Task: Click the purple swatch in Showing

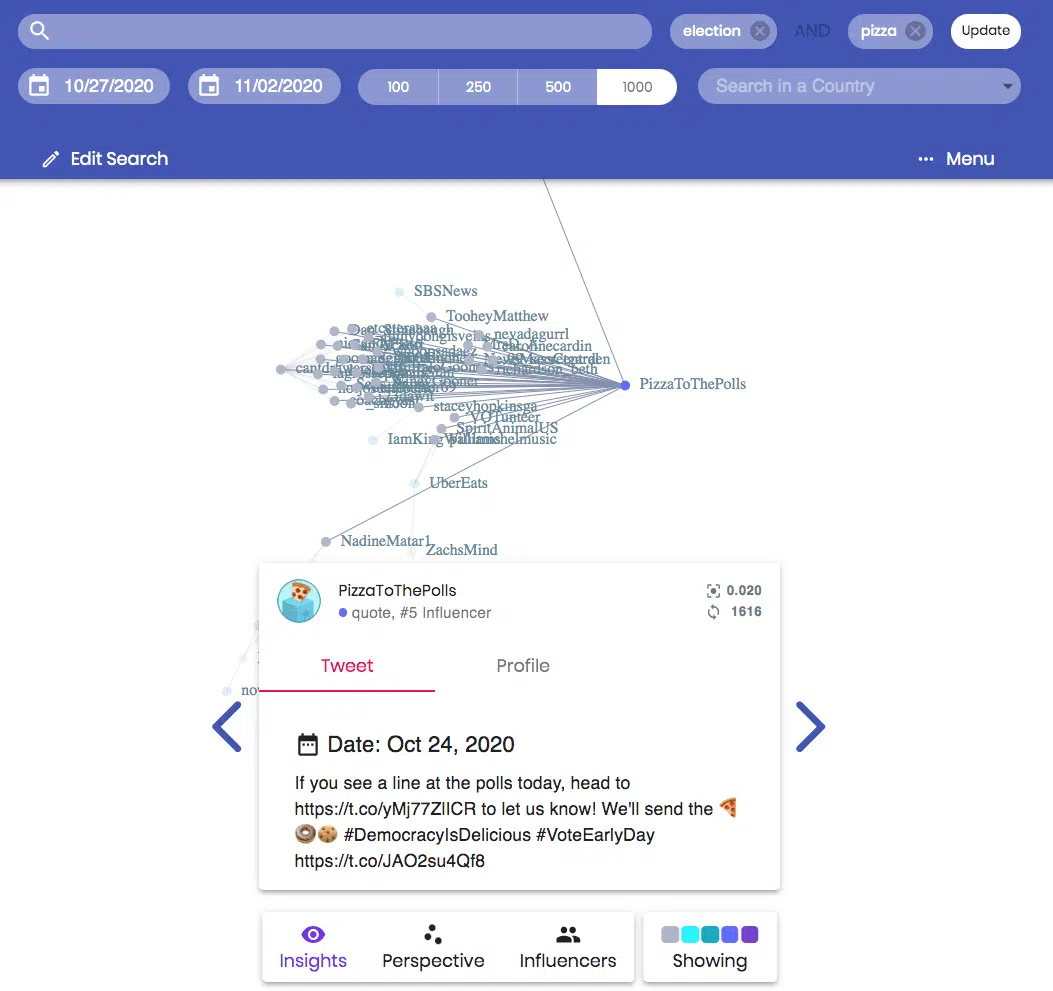Action: point(750,935)
